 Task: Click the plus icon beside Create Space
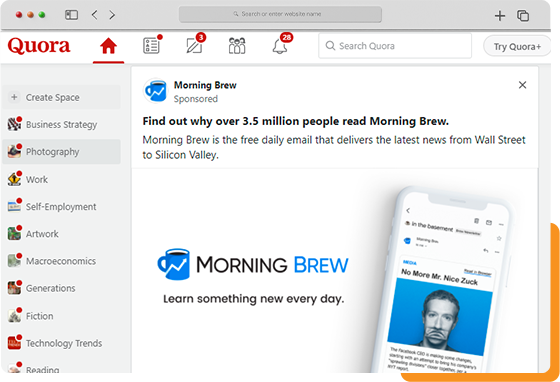[x=14, y=97]
